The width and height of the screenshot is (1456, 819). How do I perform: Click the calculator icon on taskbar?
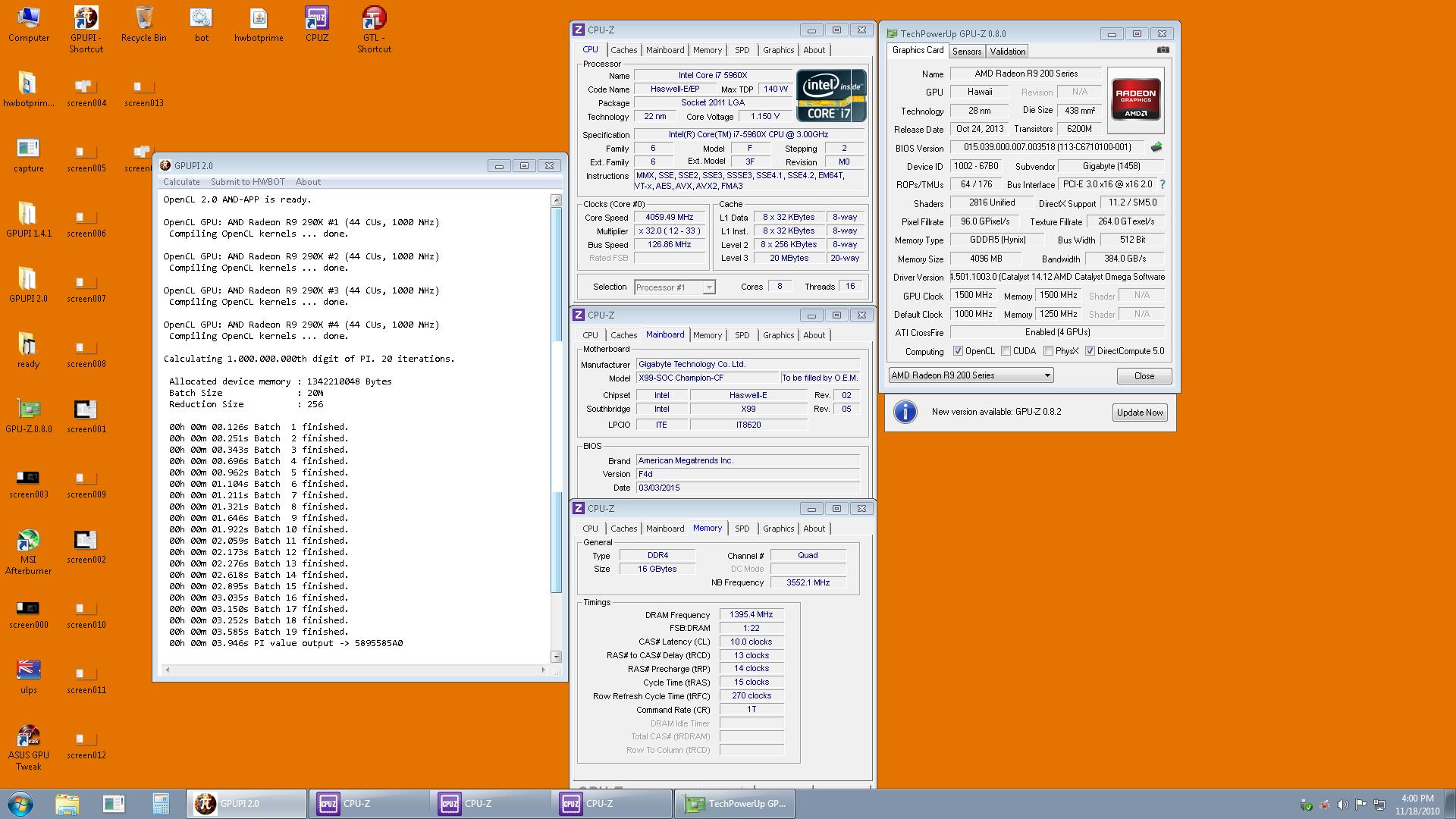tap(161, 804)
